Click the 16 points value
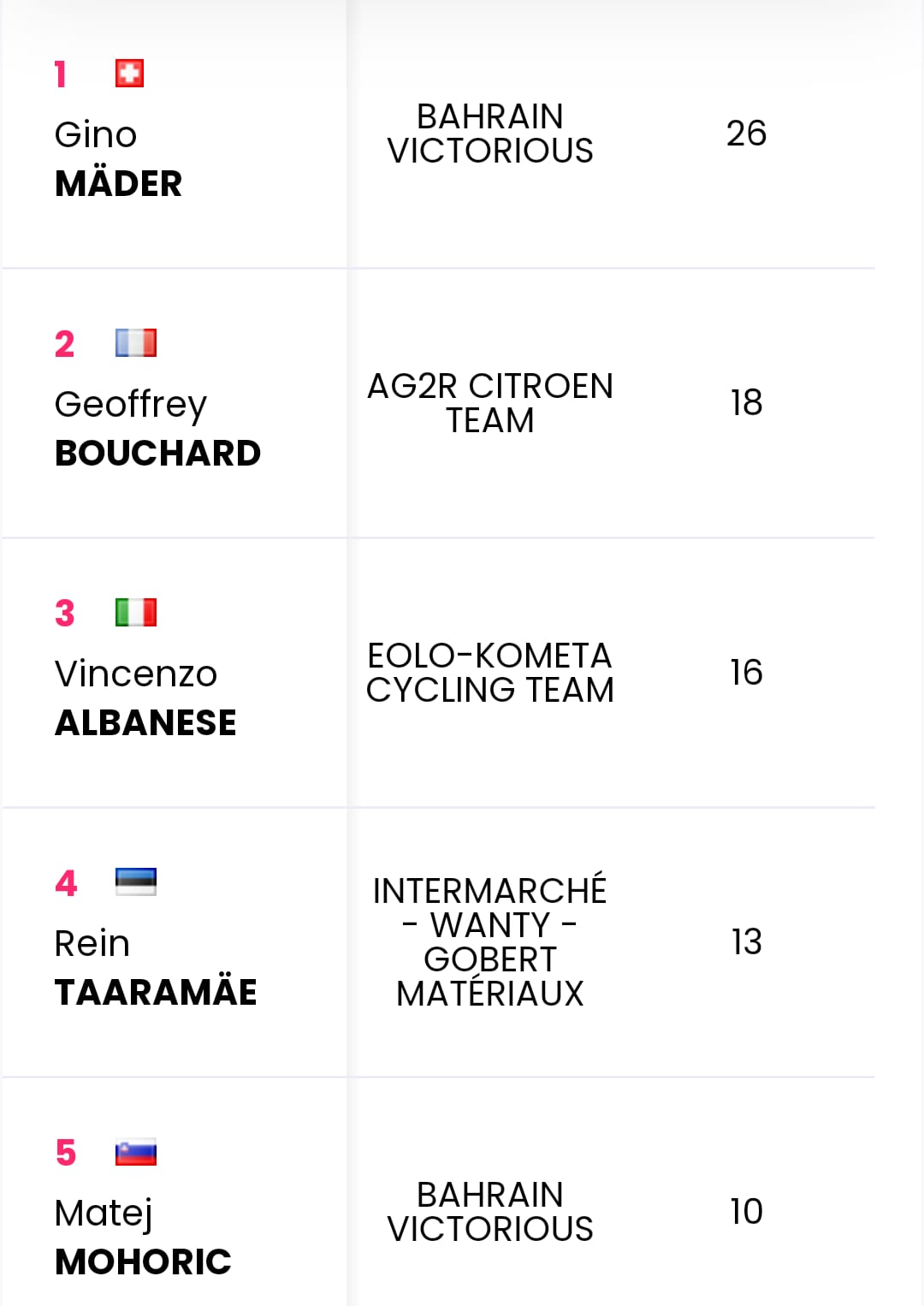 [x=746, y=673]
